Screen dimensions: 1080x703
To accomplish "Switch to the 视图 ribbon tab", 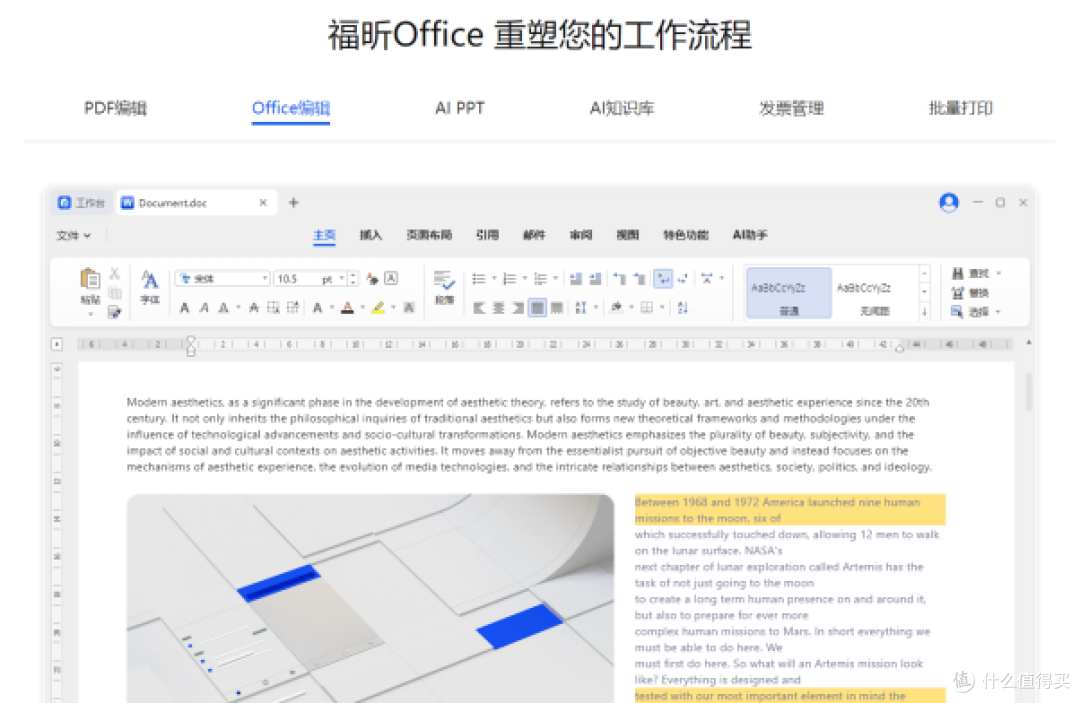I will tap(627, 235).
